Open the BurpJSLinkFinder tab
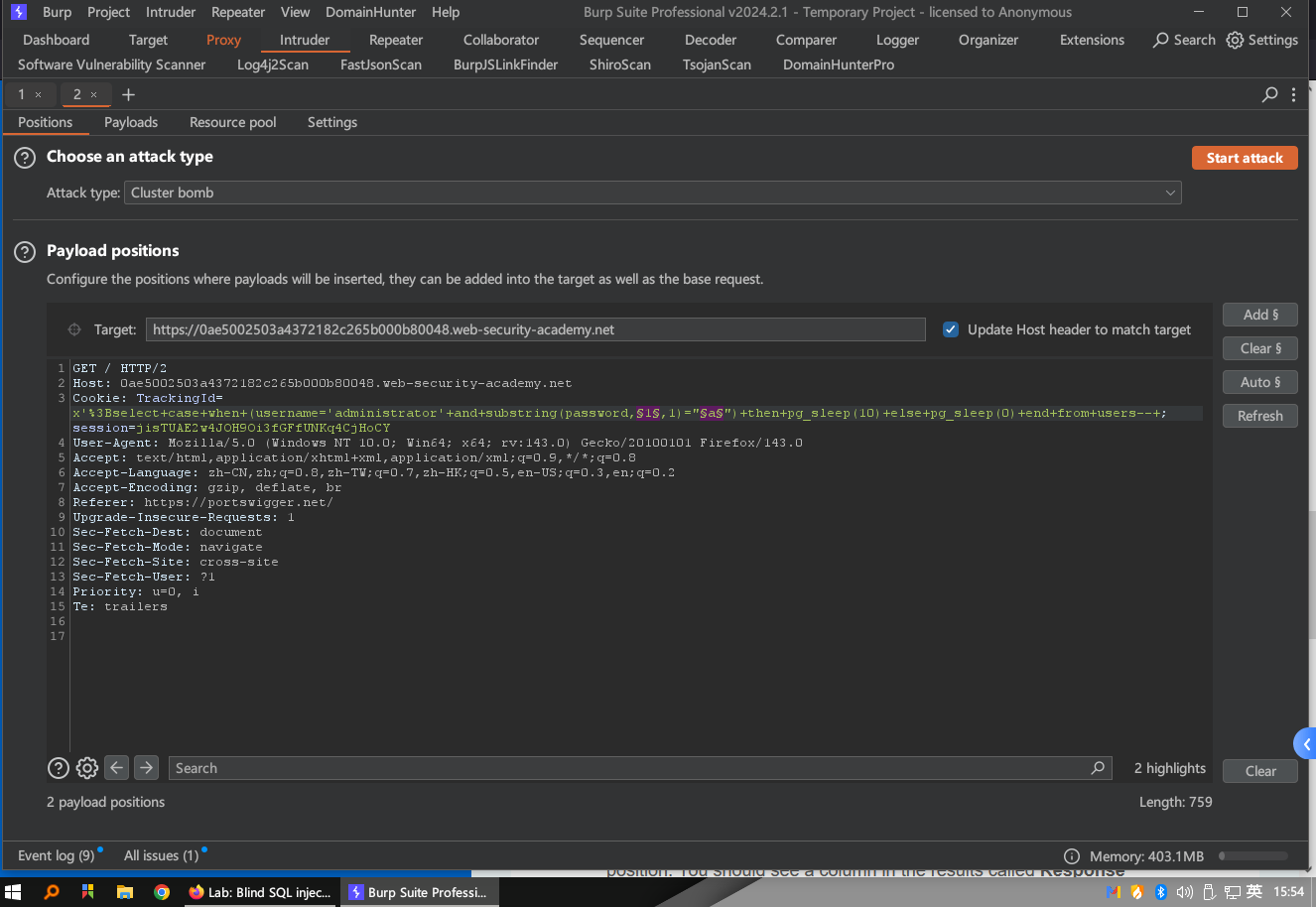 coord(506,65)
